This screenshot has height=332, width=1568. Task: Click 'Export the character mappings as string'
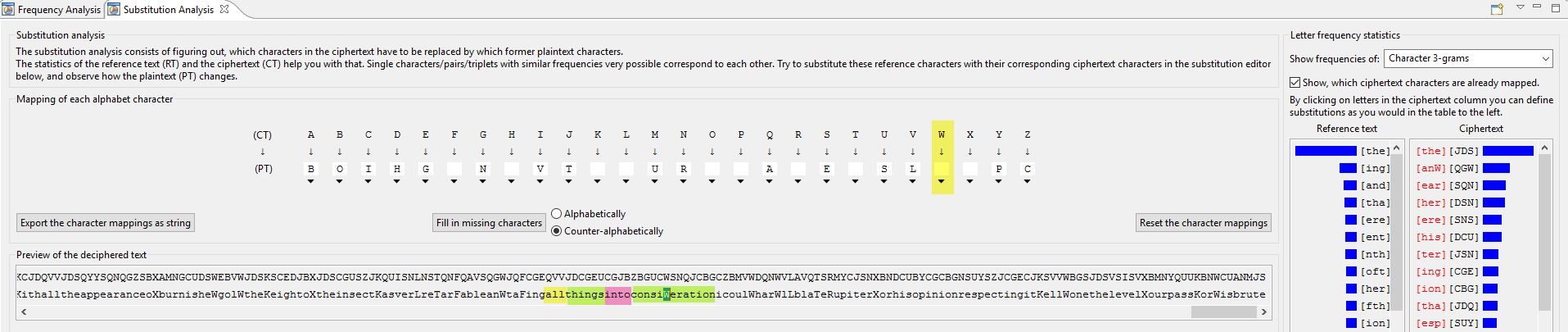(106, 223)
